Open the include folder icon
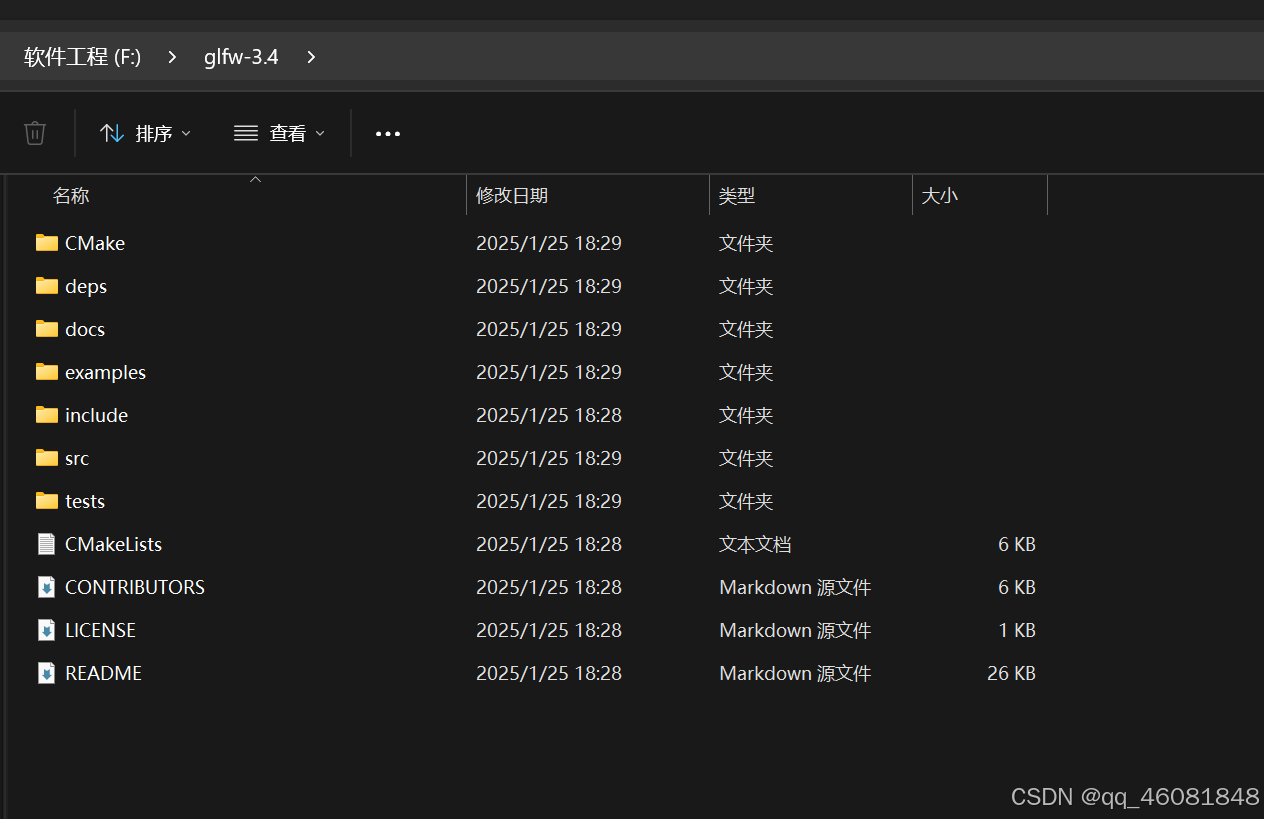 point(46,415)
